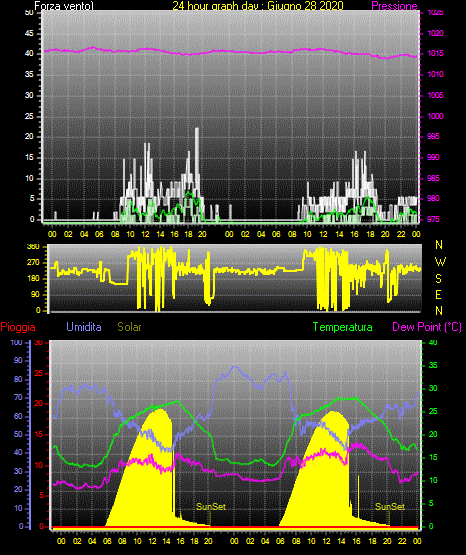Click pressure axis value '990'
The height and width of the screenshot is (555, 466).
click(x=433, y=157)
